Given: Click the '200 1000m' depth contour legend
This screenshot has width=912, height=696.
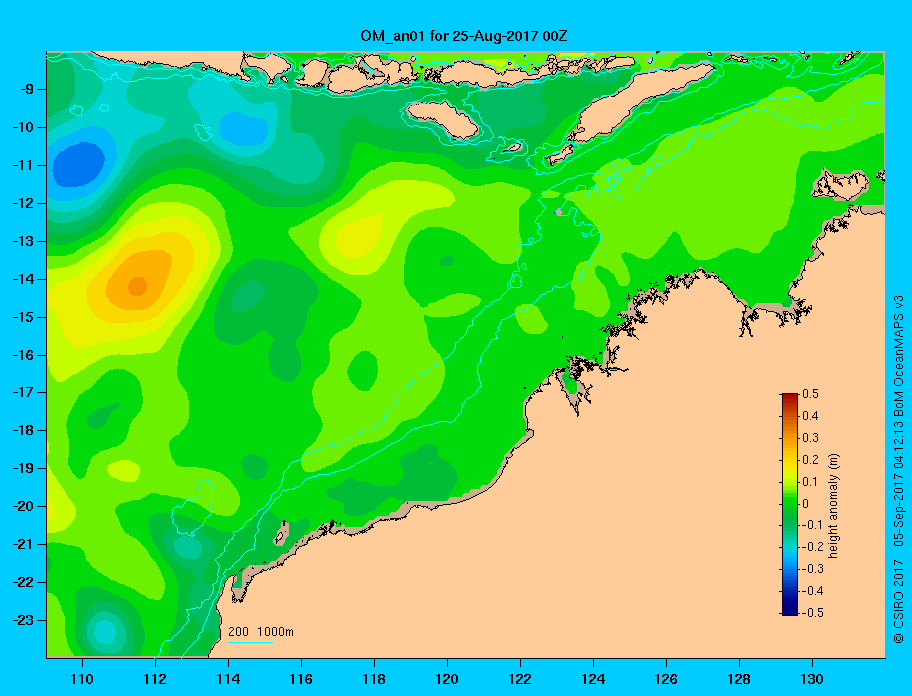Looking at the screenshot, I should [261, 632].
